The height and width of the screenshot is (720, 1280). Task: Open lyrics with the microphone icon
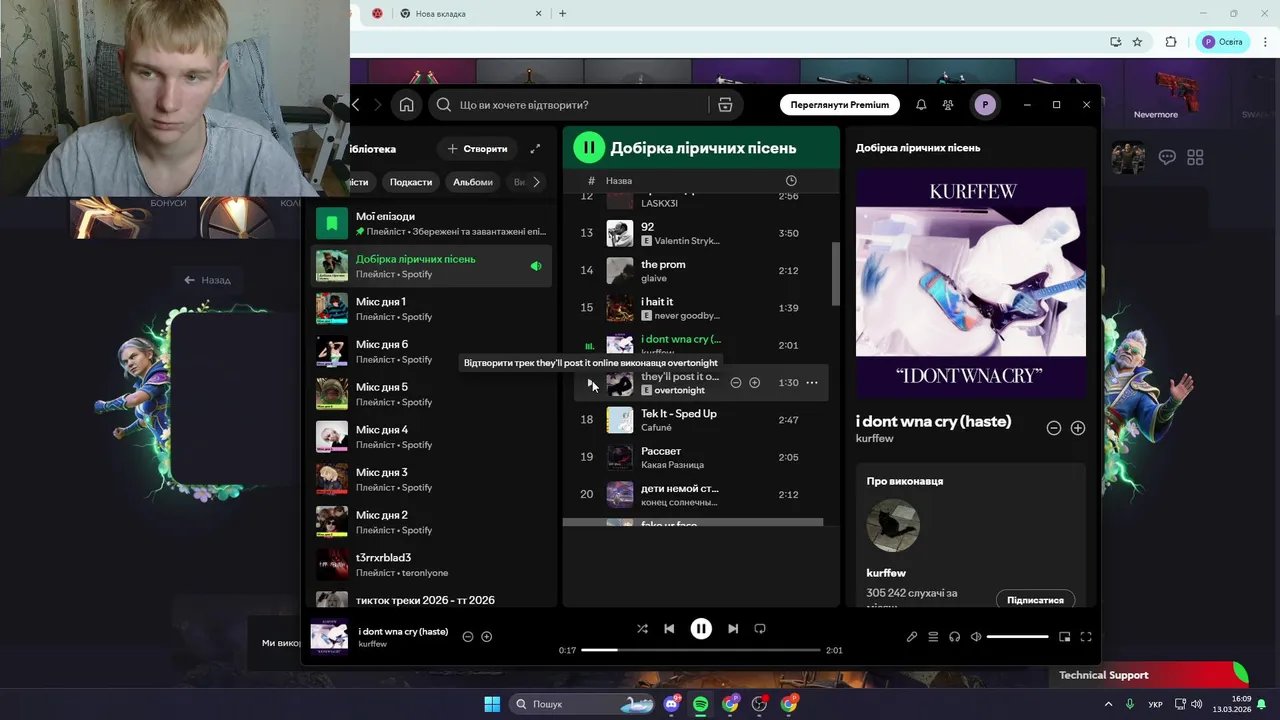point(912,637)
